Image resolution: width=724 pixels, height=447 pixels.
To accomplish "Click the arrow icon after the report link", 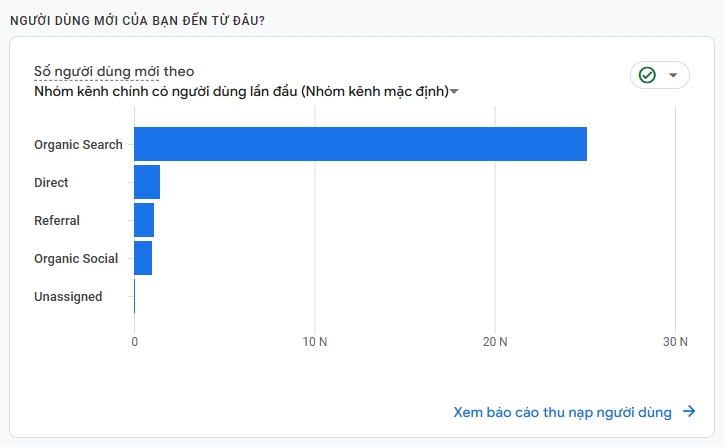I will pos(689,411).
